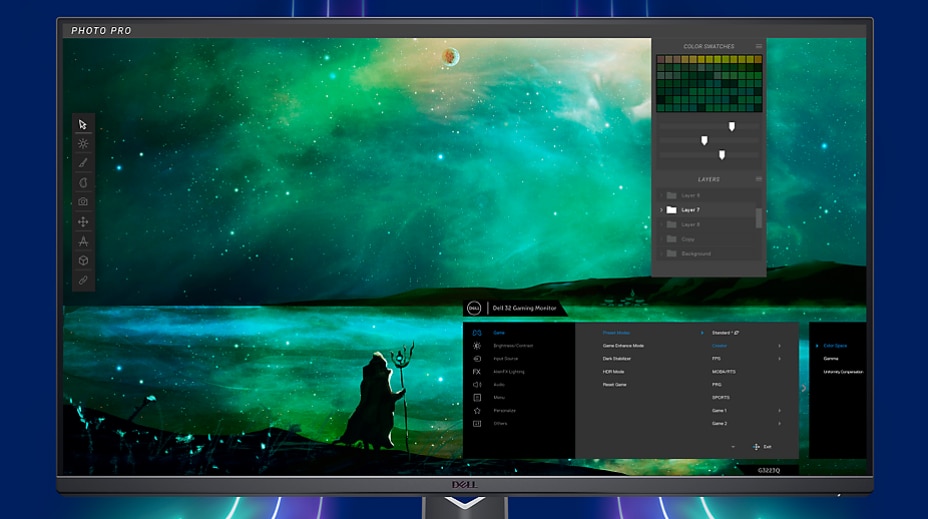Viewport: 928px width, 519px height.
Task: Select the arrow pointer tool
Action: click(x=83, y=125)
